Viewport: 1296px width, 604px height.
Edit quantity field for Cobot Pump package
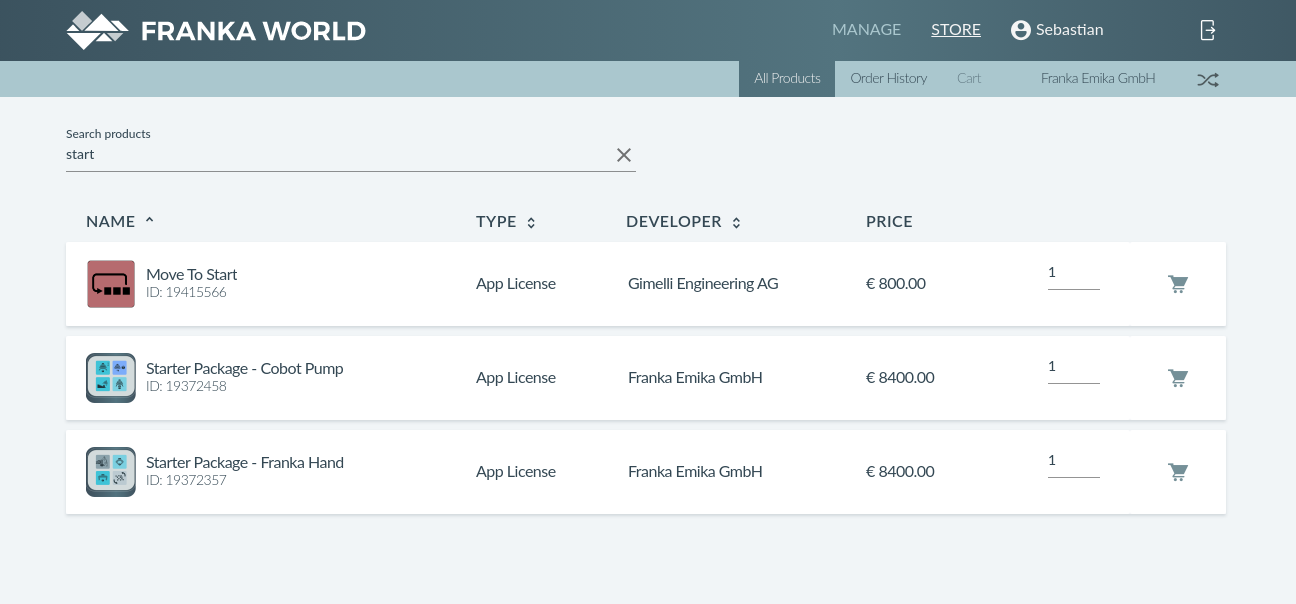(1074, 368)
